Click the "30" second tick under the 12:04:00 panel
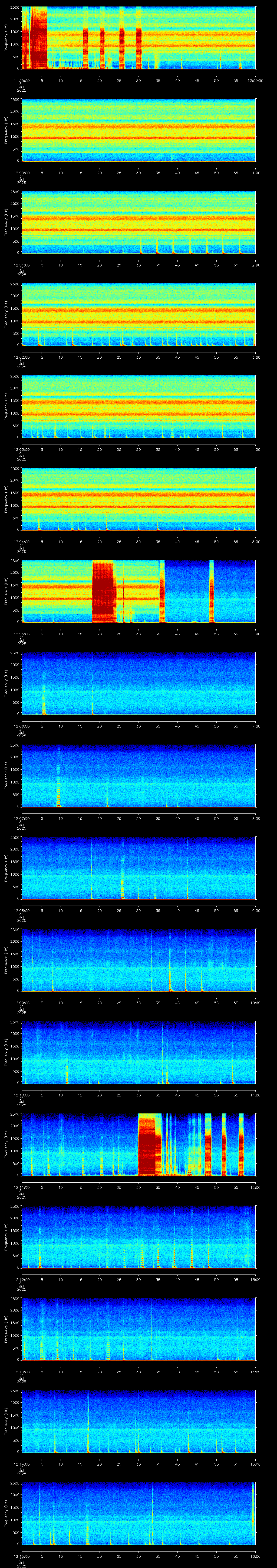Screen dimensions: 277x1568 coord(139,542)
